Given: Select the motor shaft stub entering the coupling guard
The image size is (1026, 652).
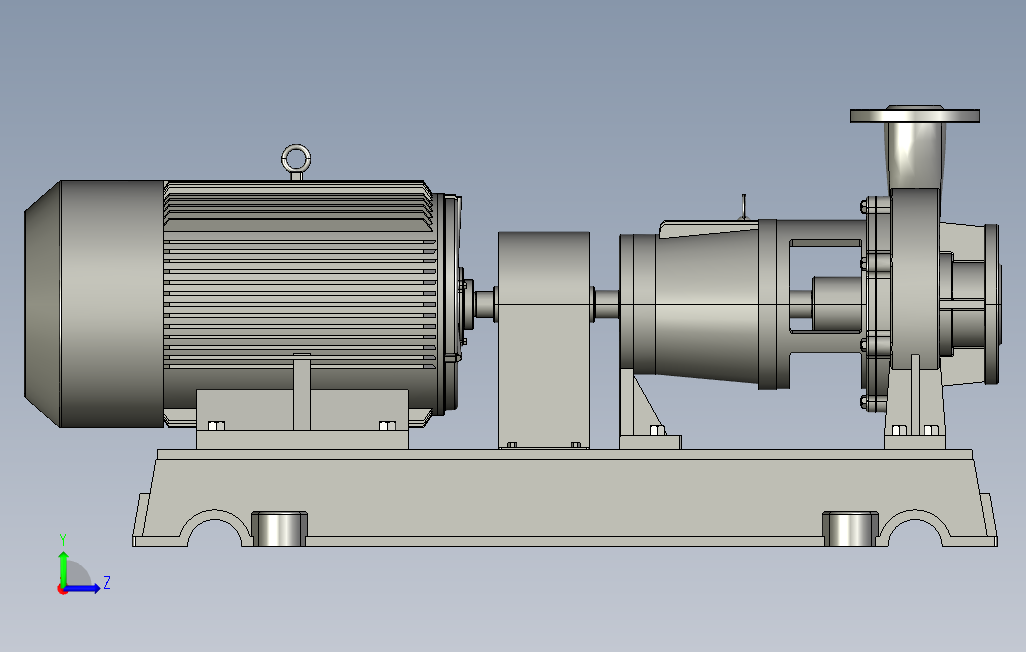Looking at the screenshot, I should pyautogui.click(x=484, y=304).
